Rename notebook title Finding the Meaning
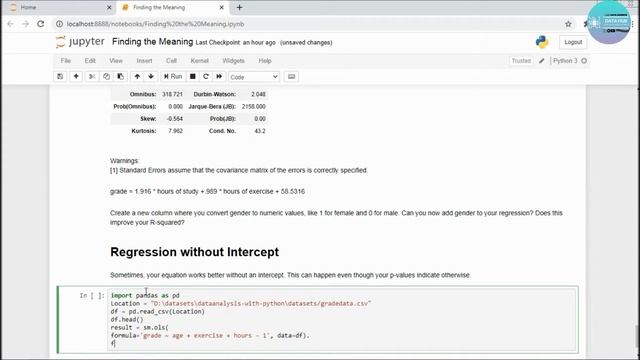The width and height of the screenshot is (640, 360). (152, 42)
